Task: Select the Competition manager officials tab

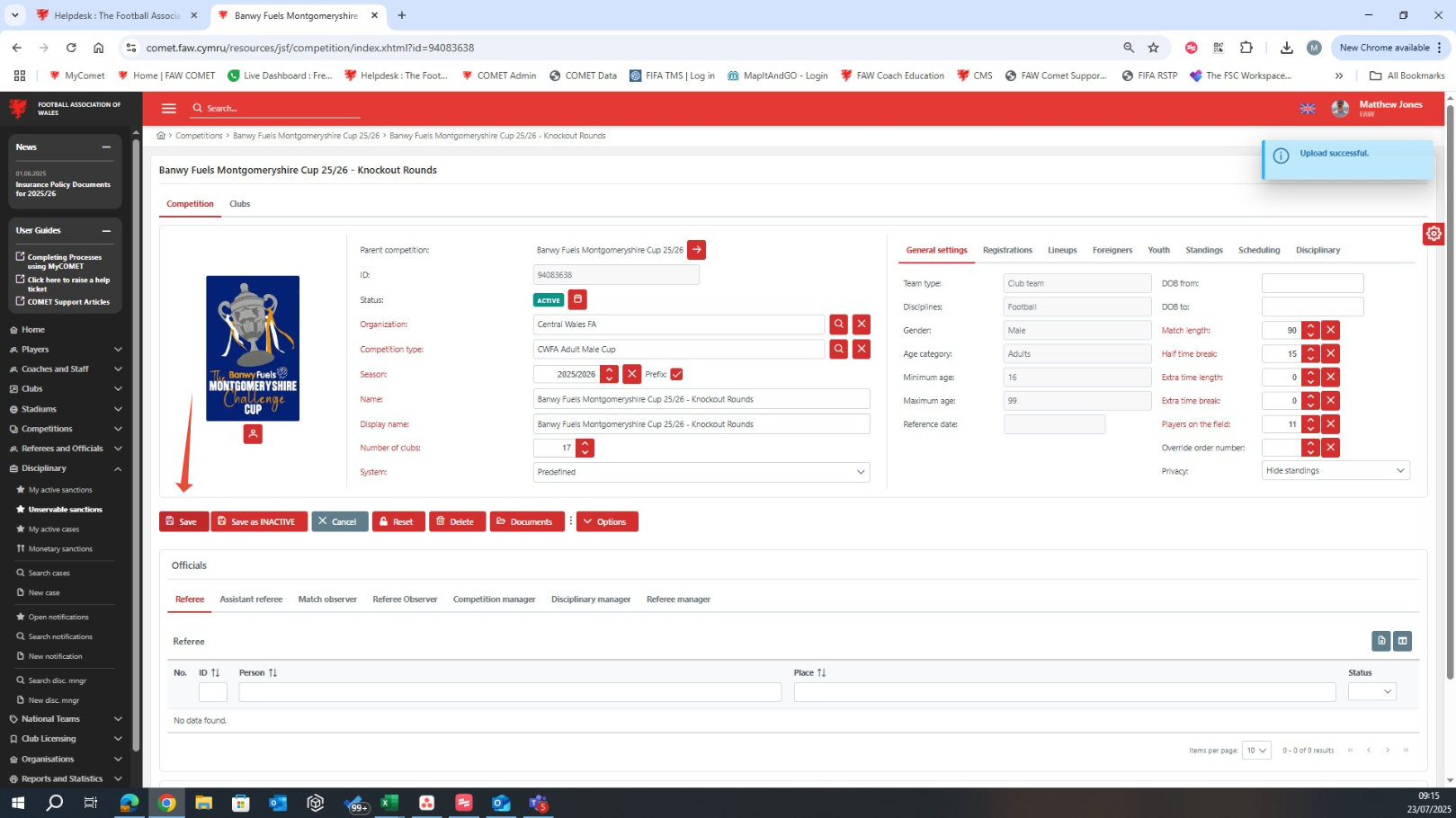Action: [494, 600]
